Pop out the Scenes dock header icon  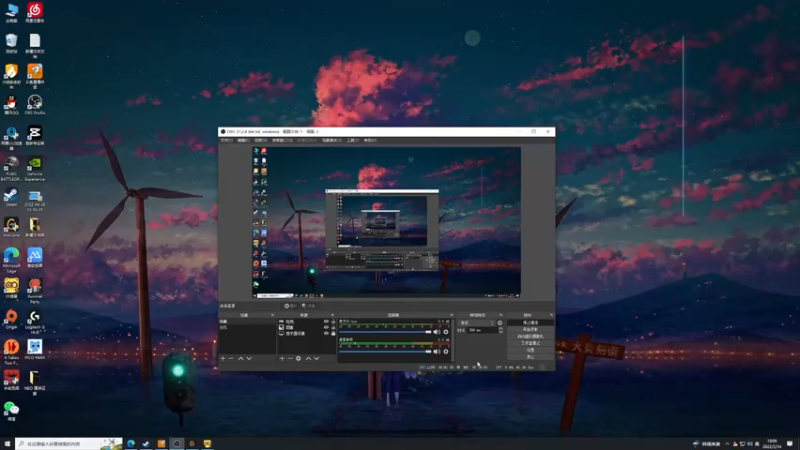pos(272,315)
